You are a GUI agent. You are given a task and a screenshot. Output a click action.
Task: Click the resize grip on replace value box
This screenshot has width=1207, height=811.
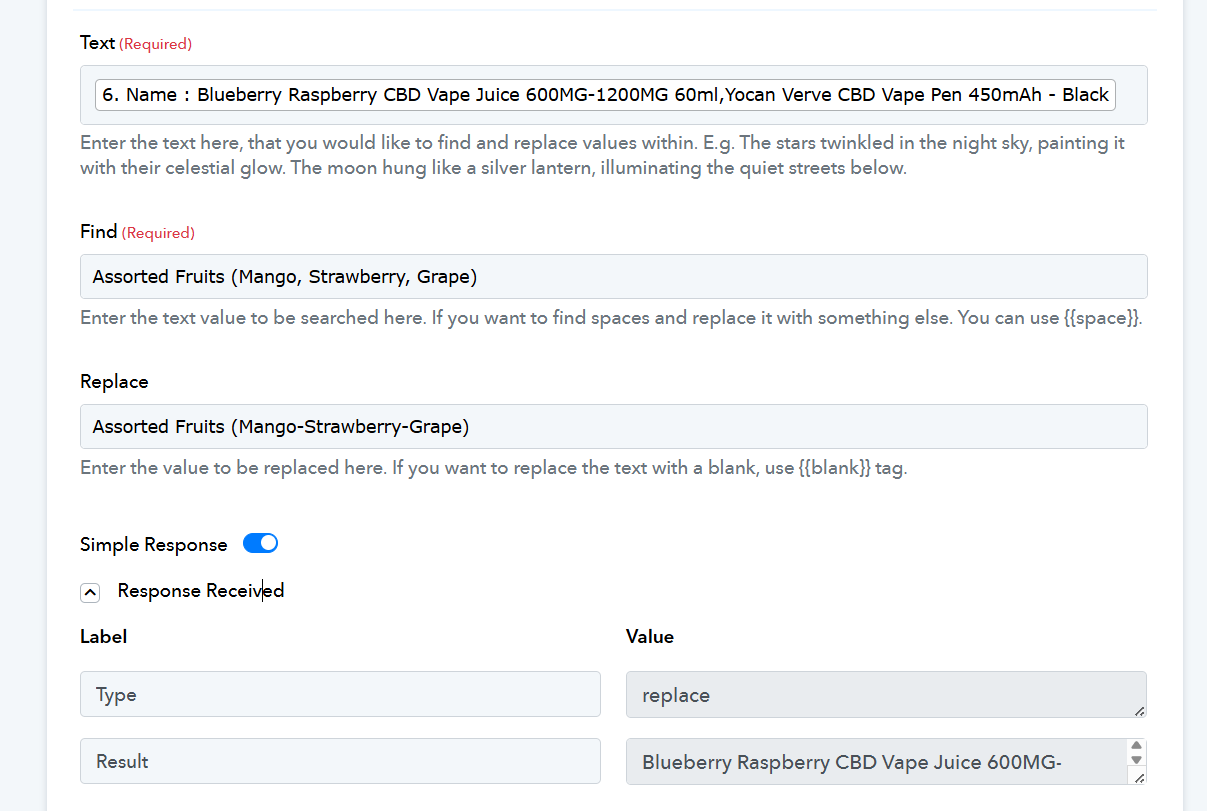[x=1139, y=710]
